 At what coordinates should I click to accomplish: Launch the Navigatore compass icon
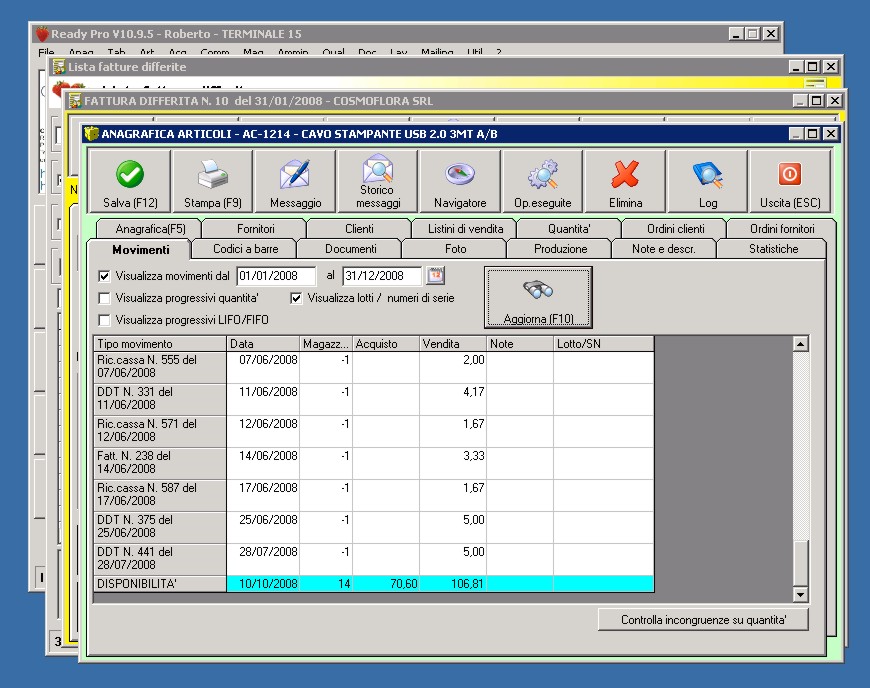(x=460, y=175)
